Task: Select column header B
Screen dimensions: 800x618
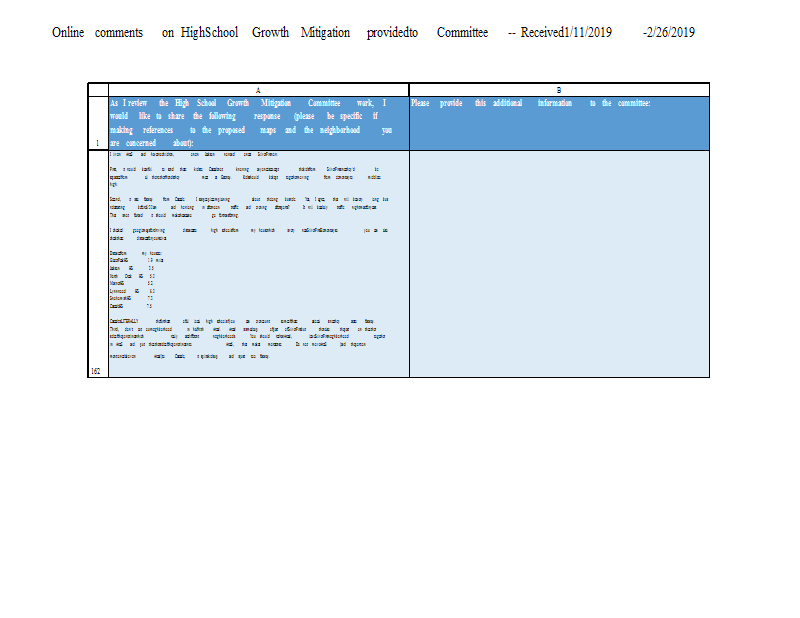Action: [x=559, y=90]
